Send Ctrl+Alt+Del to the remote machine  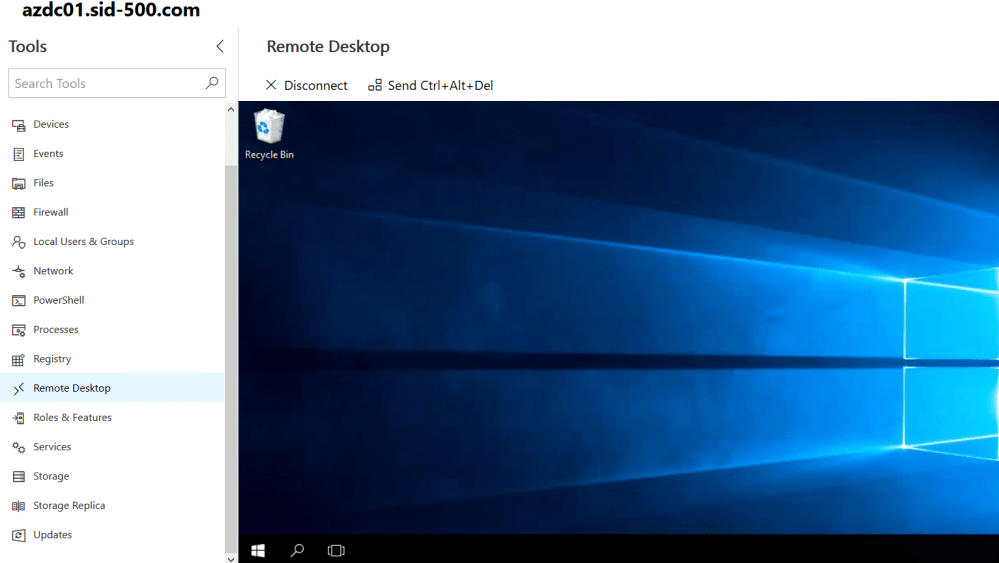pos(430,85)
